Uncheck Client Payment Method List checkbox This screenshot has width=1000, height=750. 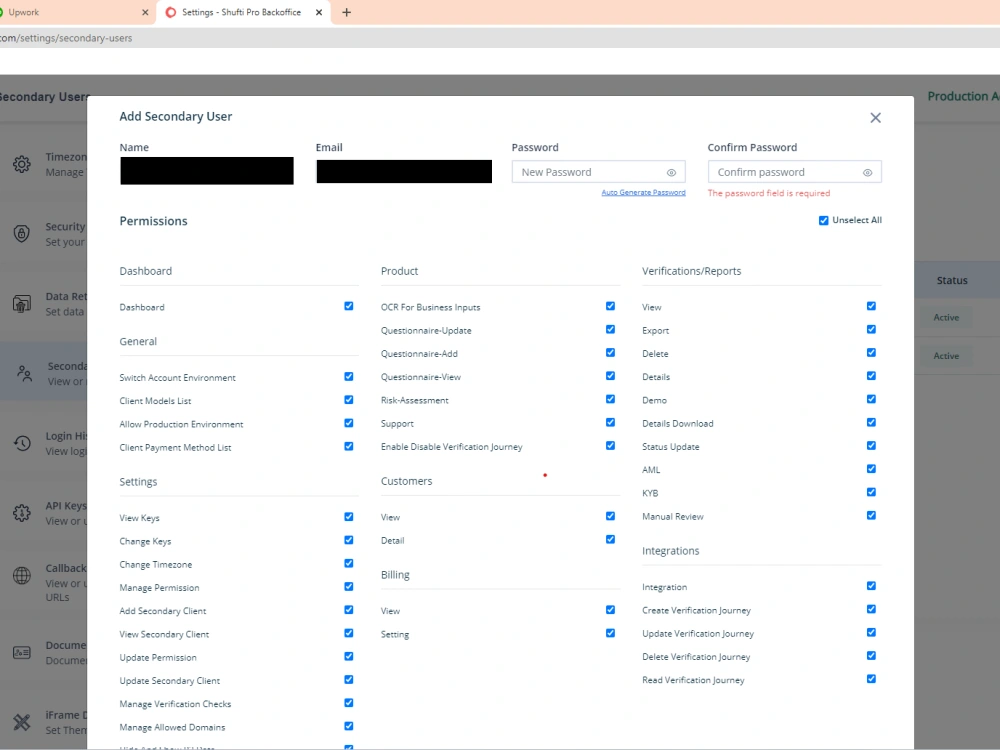point(349,446)
